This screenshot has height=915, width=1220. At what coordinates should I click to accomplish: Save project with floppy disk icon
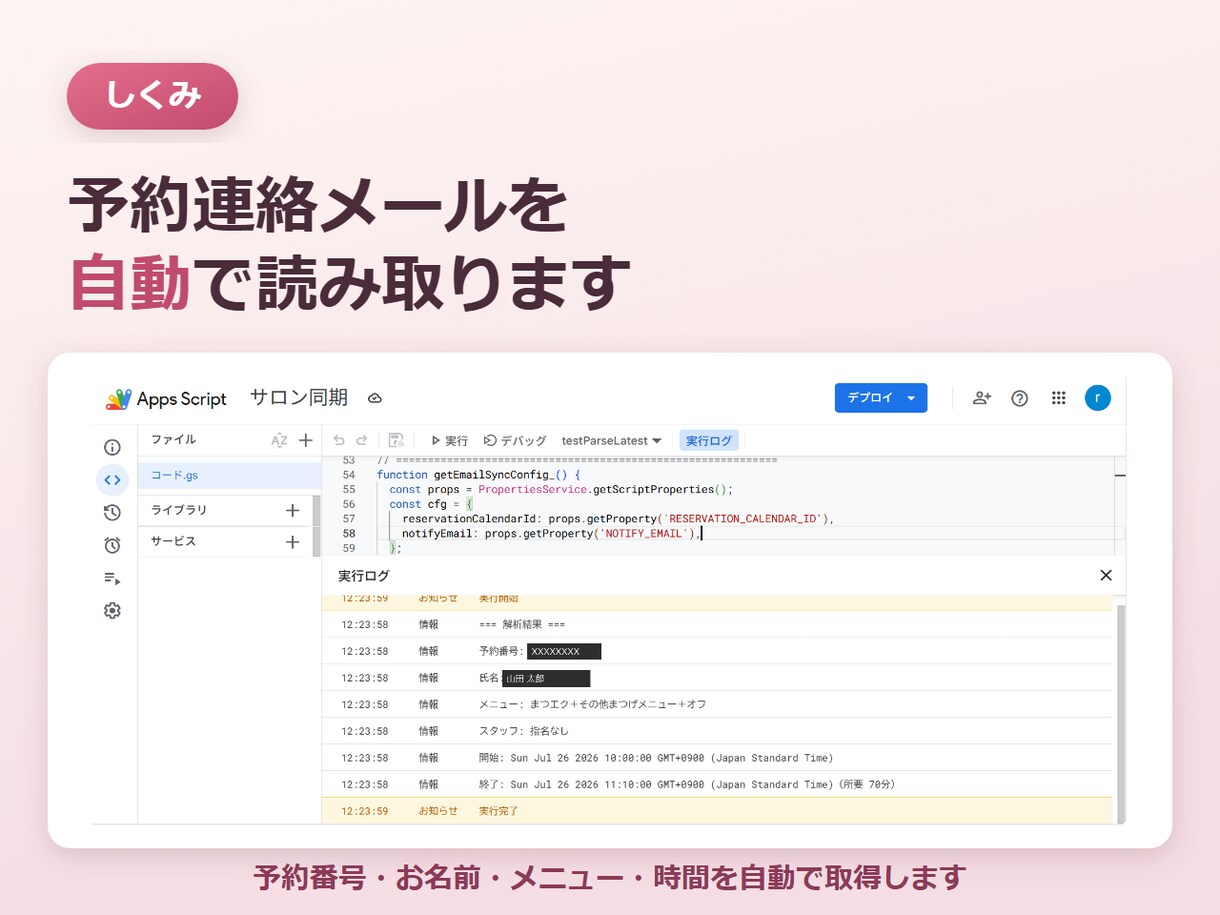coord(396,440)
